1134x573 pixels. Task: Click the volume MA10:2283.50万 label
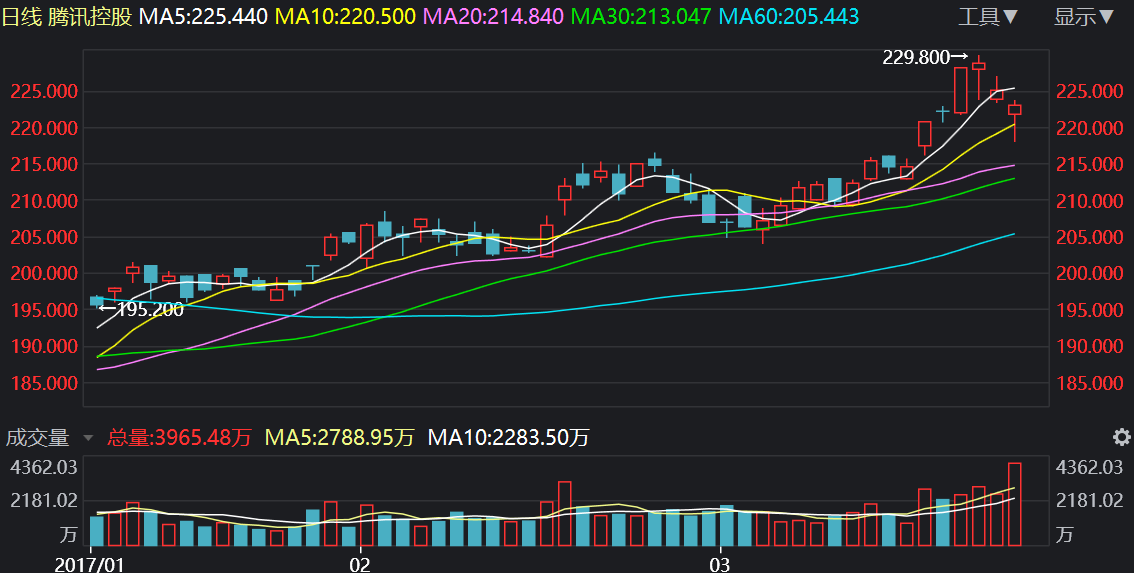point(508,437)
